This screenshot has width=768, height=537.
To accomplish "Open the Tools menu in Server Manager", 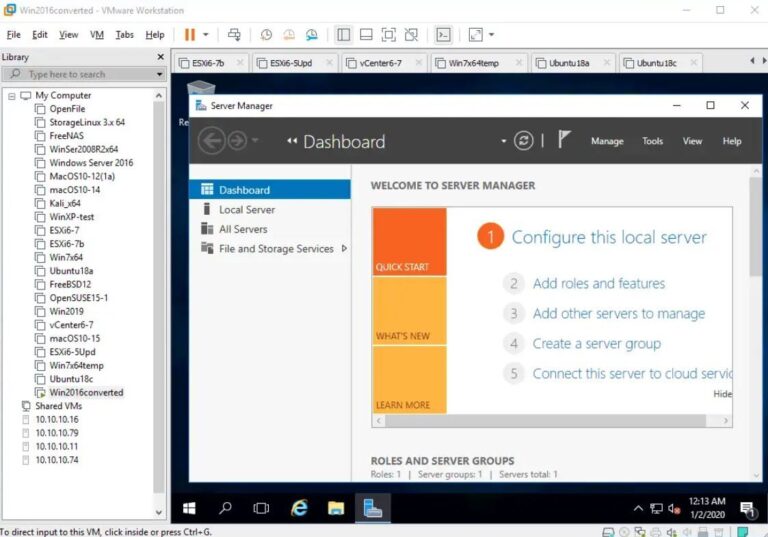I will click(x=652, y=141).
